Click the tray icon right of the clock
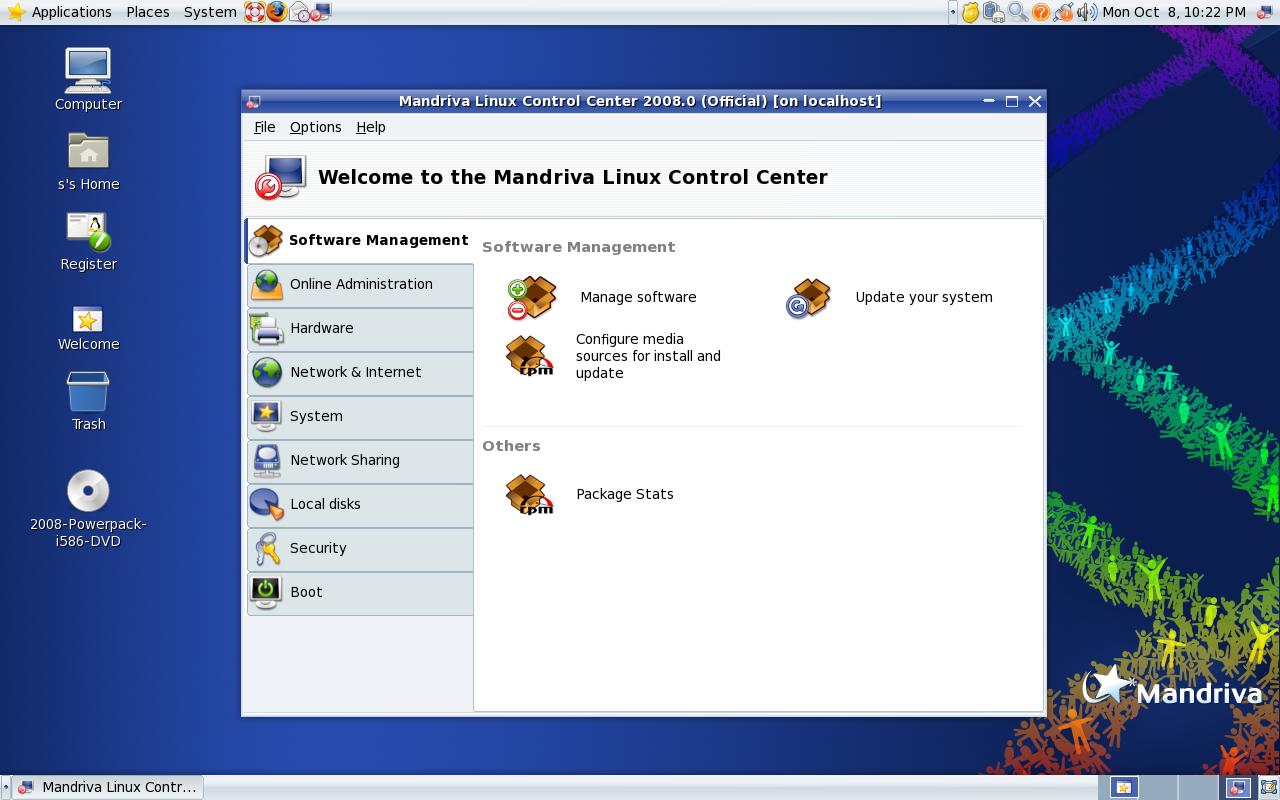Screen dimensions: 1280x800 click(1264, 12)
